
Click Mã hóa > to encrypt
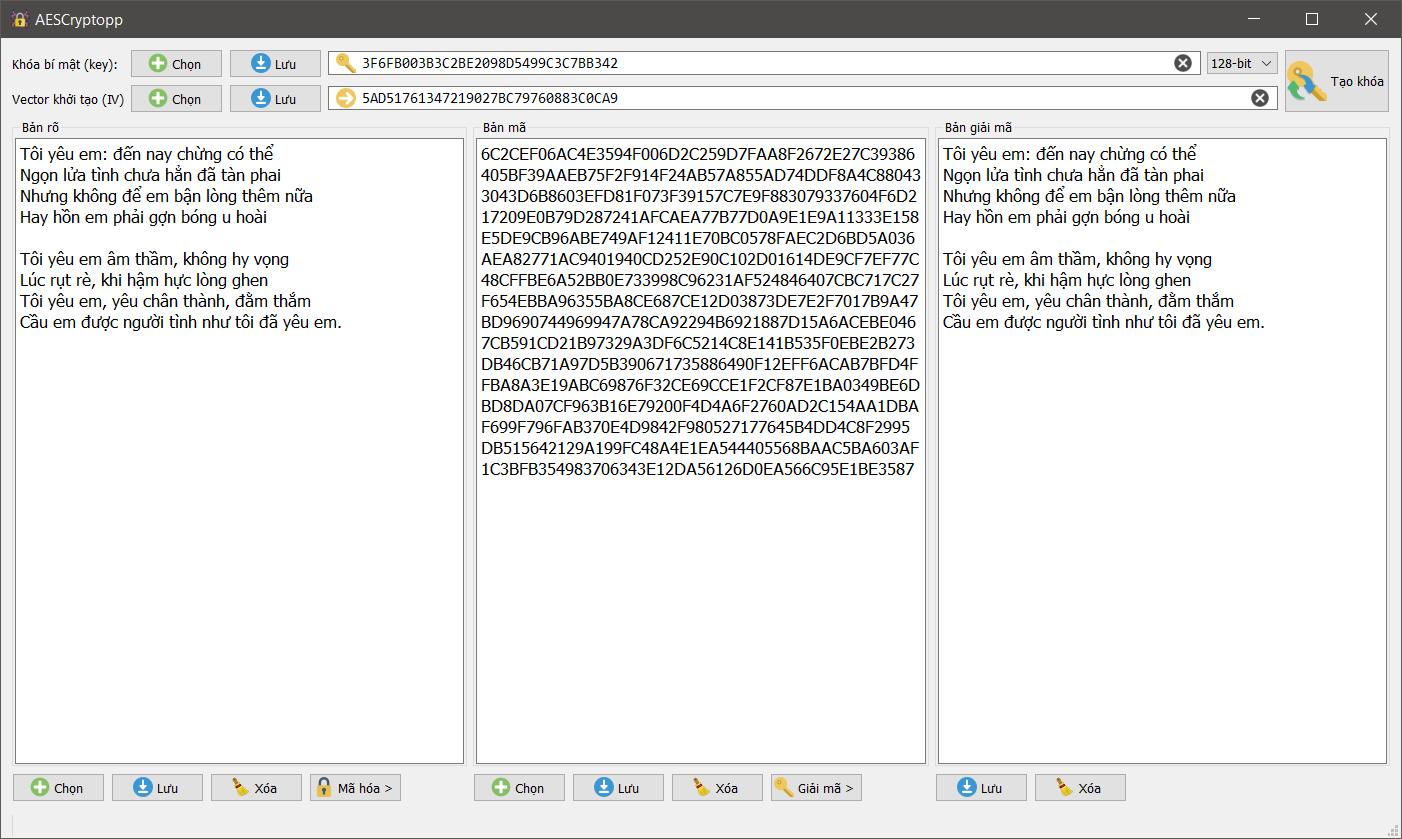[355, 788]
